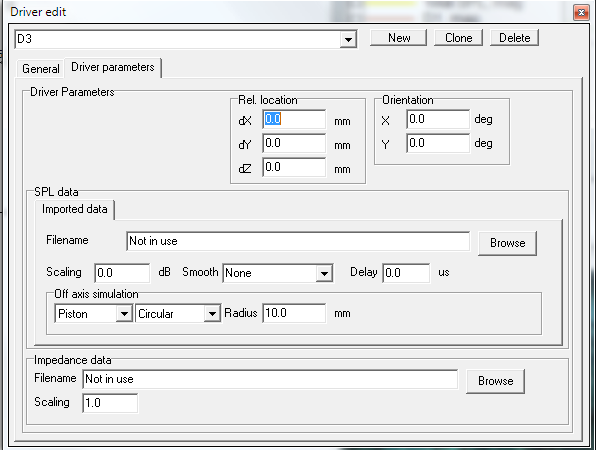The height and width of the screenshot is (450, 596).
Task: Click the Delay microseconds field
Action: click(406, 273)
